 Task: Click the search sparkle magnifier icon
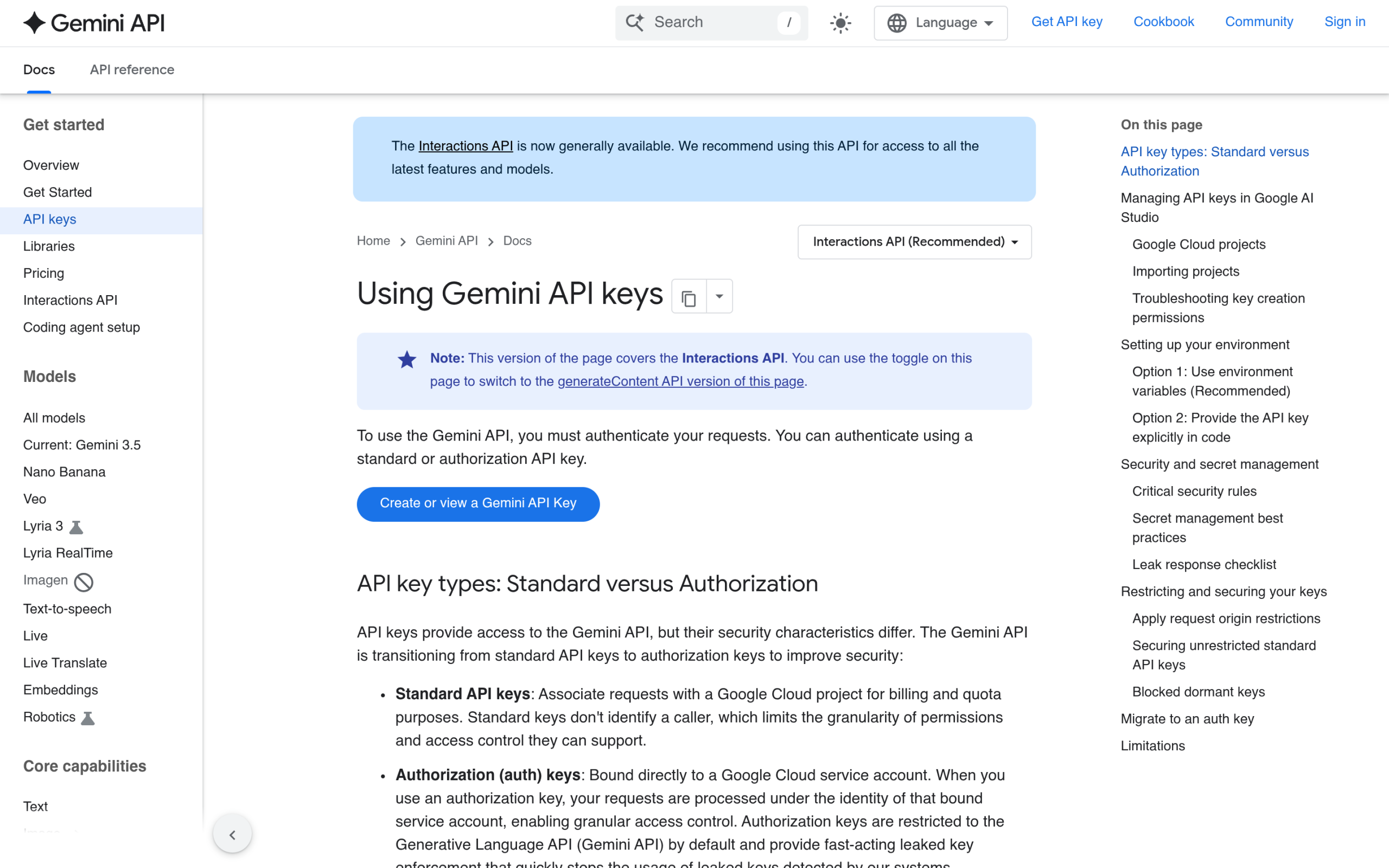tap(635, 22)
